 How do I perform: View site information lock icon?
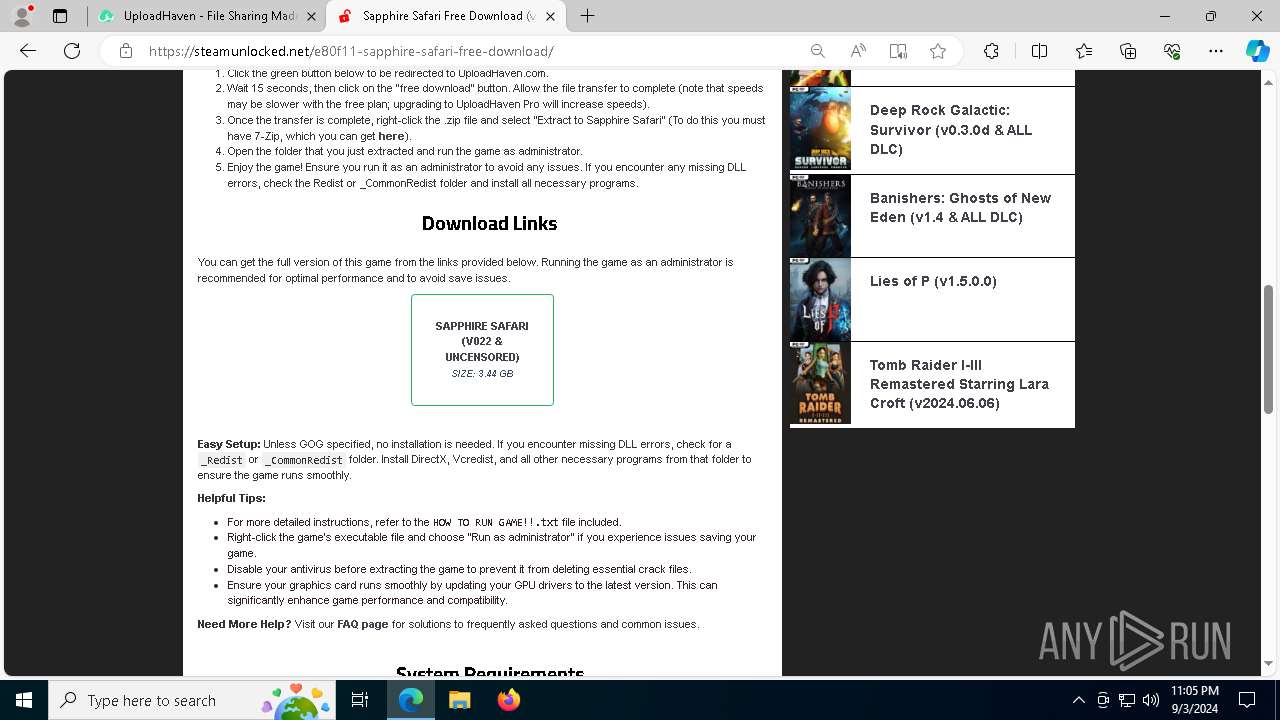[126, 51]
